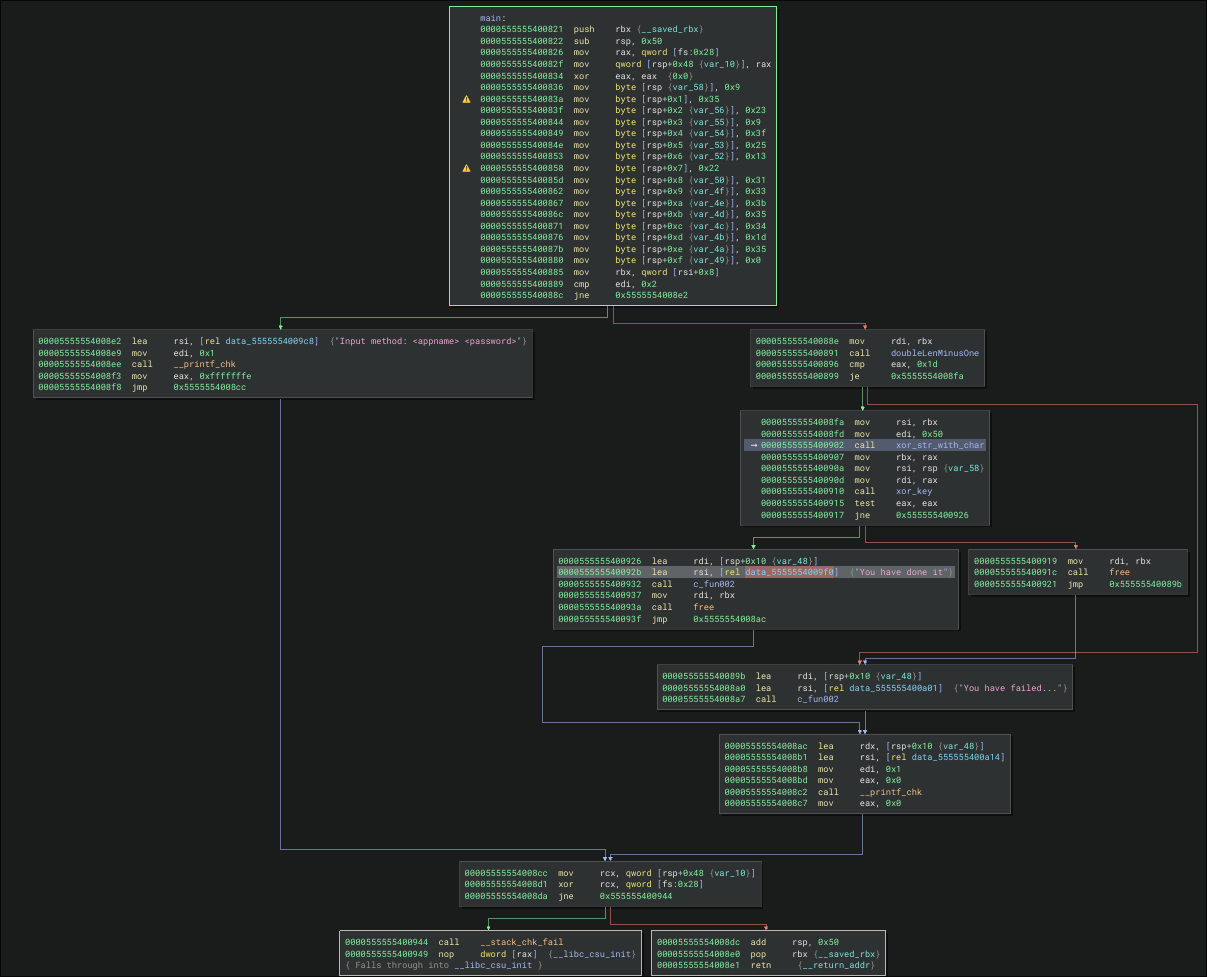Click the "You have failed..." string reference
This screenshot has height=977, width=1207.
(1012, 688)
